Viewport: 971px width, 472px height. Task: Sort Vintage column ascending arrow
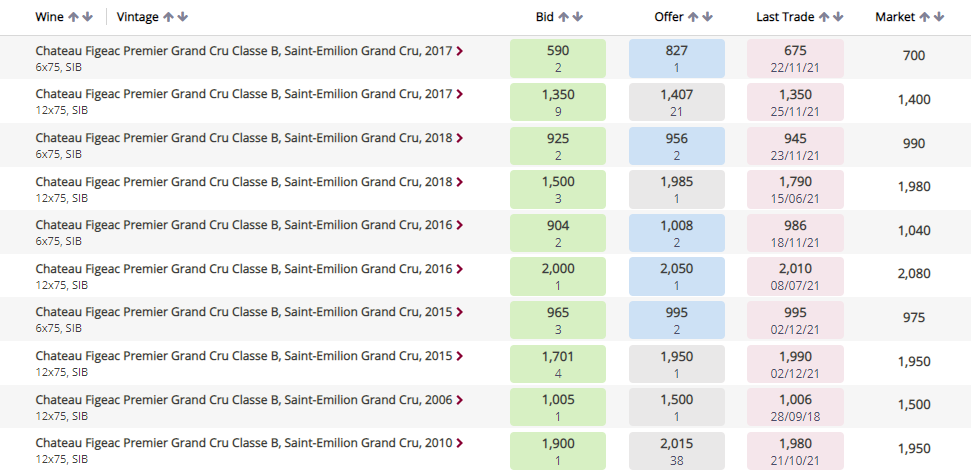click(x=168, y=17)
